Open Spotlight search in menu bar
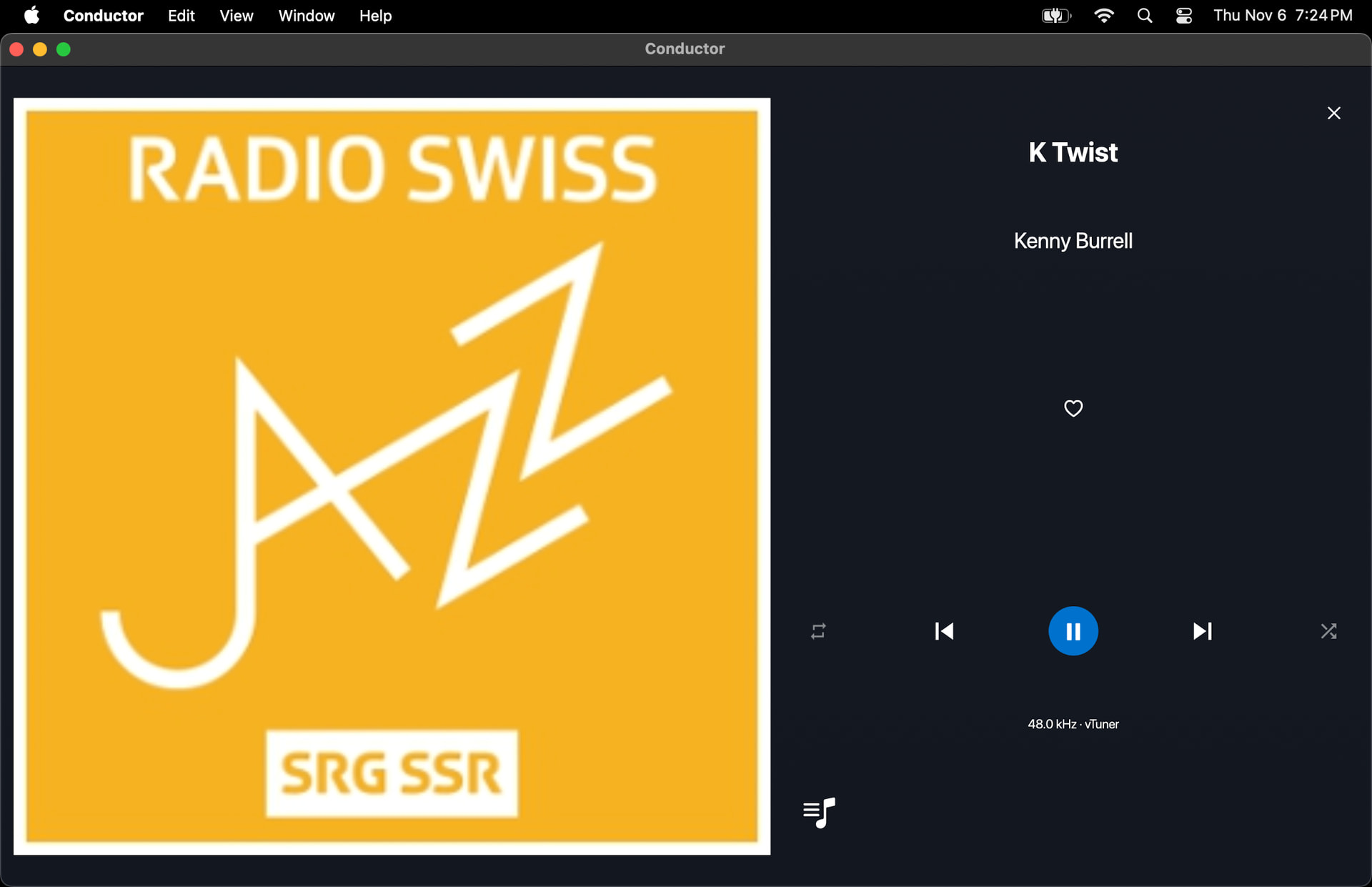The width and height of the screenshot is (1372, 887). point(1144,16)
